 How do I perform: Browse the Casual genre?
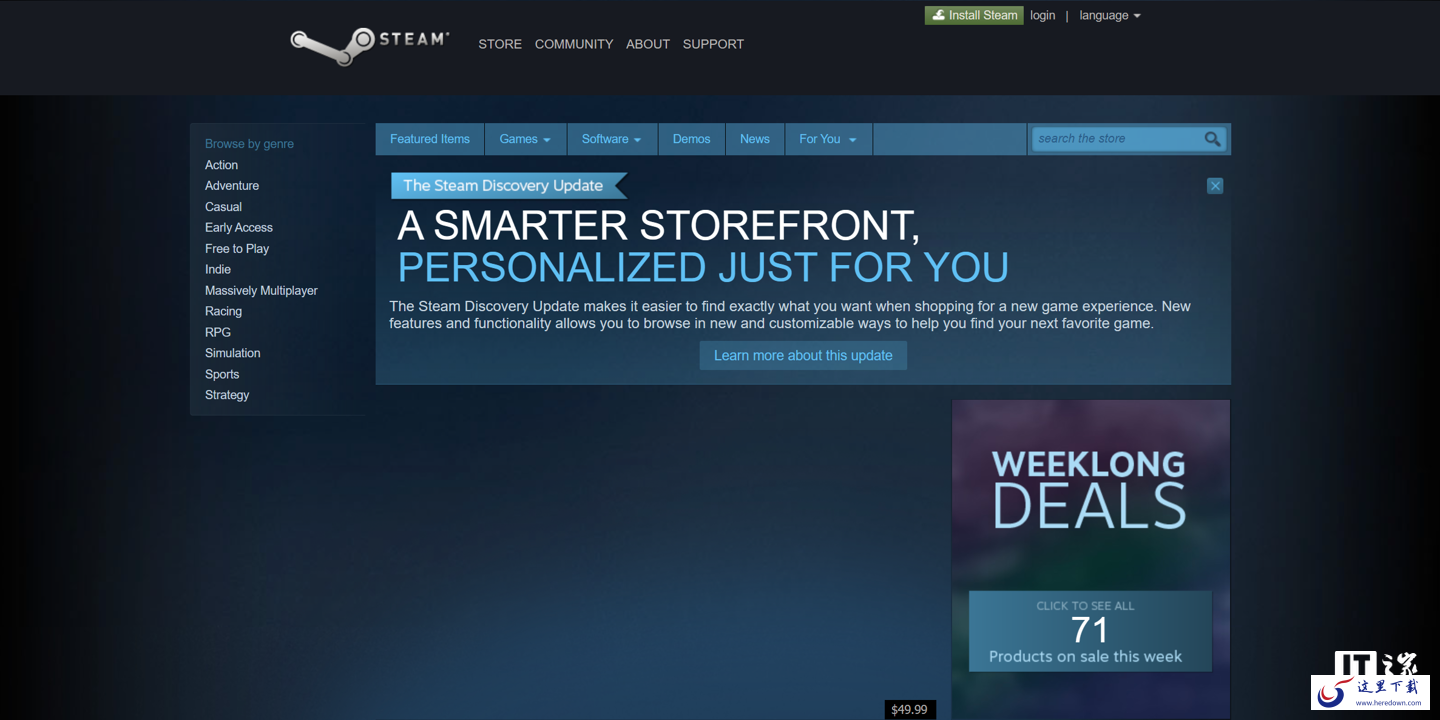point(224,207)
